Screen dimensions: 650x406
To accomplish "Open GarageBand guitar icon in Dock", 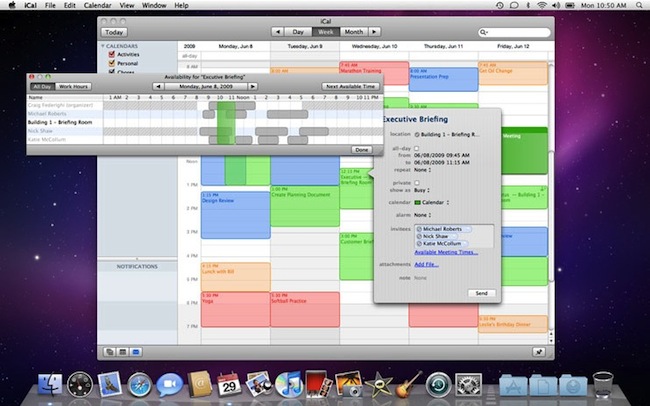I will pos(408,384).
